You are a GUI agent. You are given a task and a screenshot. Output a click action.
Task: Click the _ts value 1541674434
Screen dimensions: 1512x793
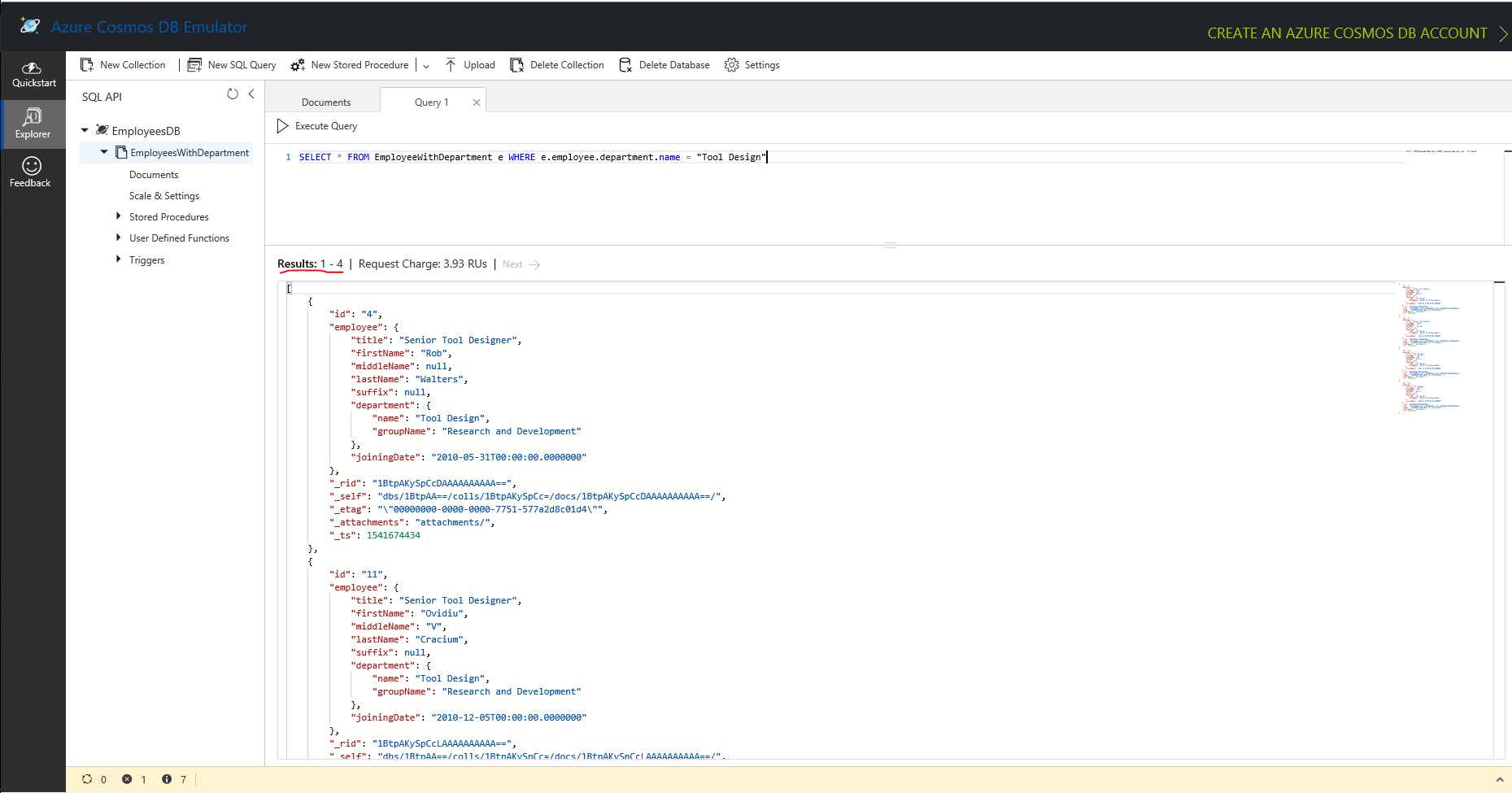point(394,535)
